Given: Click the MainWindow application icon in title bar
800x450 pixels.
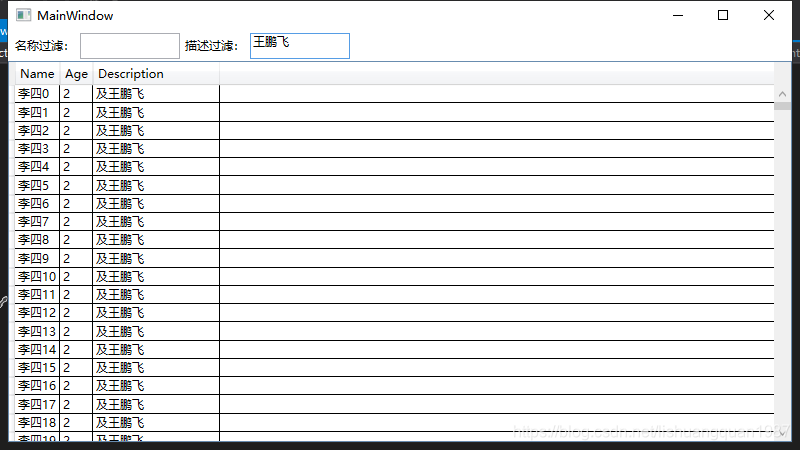Looking at the screenshot, I should click(x=23, y=15).
